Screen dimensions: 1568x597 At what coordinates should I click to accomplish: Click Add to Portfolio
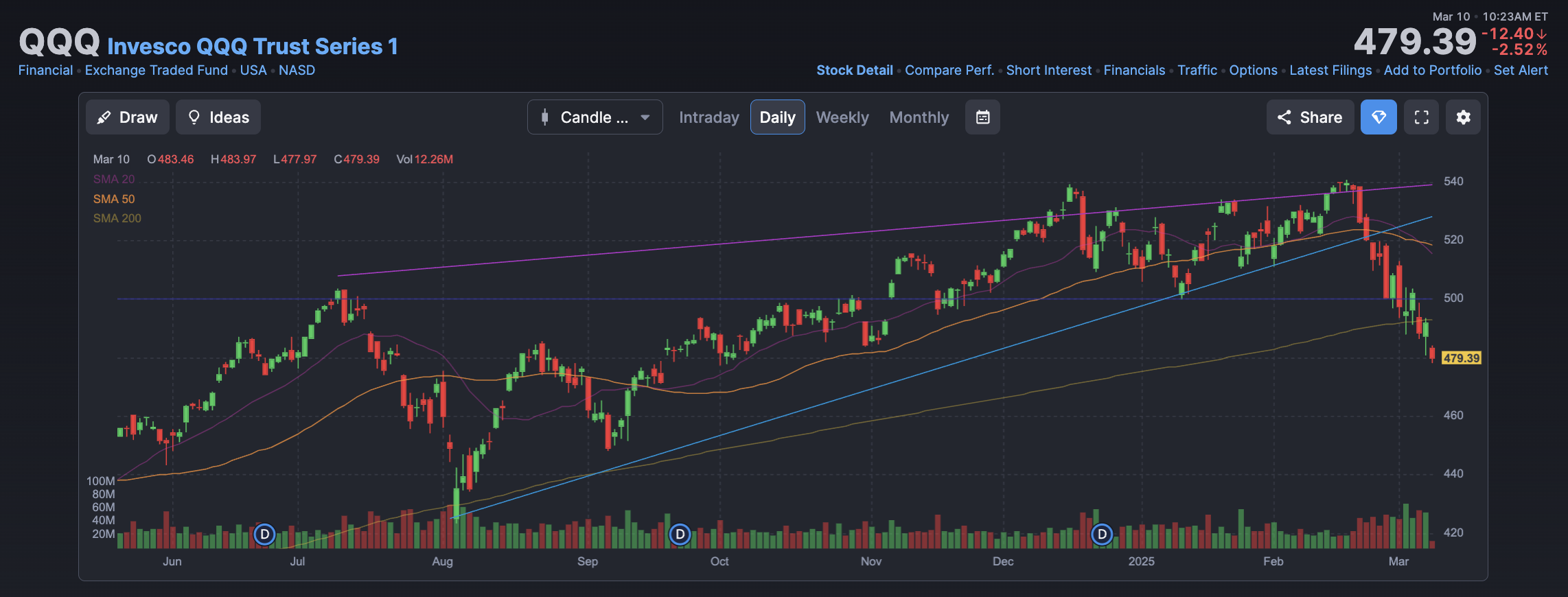(1433, 70)
